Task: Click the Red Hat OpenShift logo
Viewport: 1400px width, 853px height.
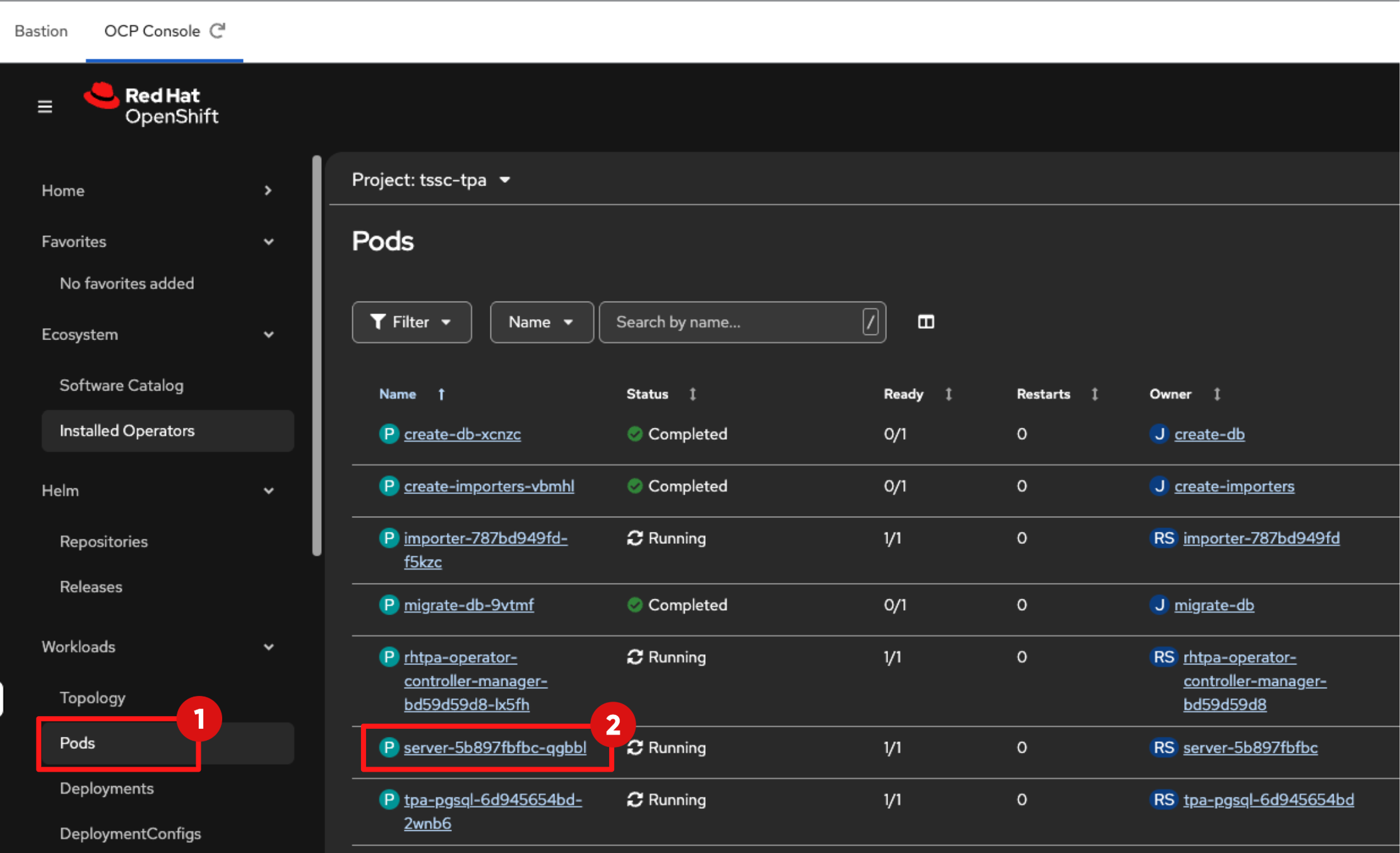Action: [151, 105]
